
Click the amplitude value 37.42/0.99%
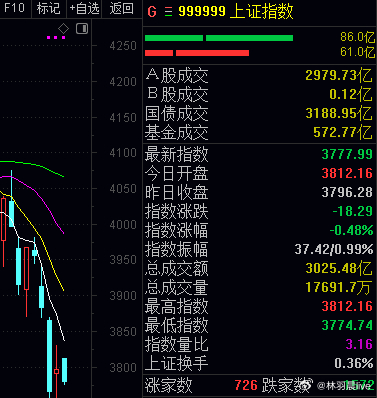(334, 249)
